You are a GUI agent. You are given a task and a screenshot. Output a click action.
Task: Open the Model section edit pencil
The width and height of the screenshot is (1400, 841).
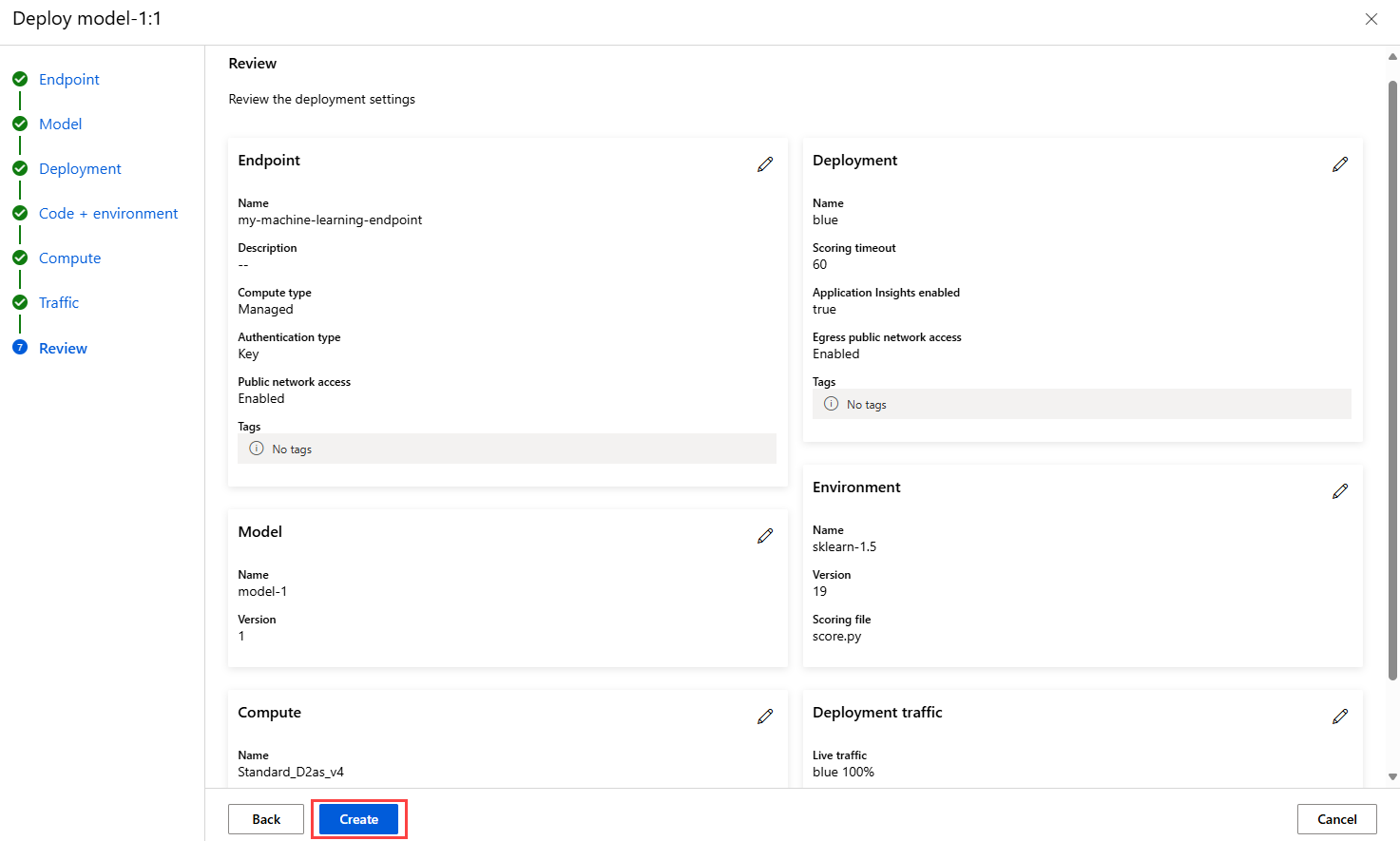765,536
